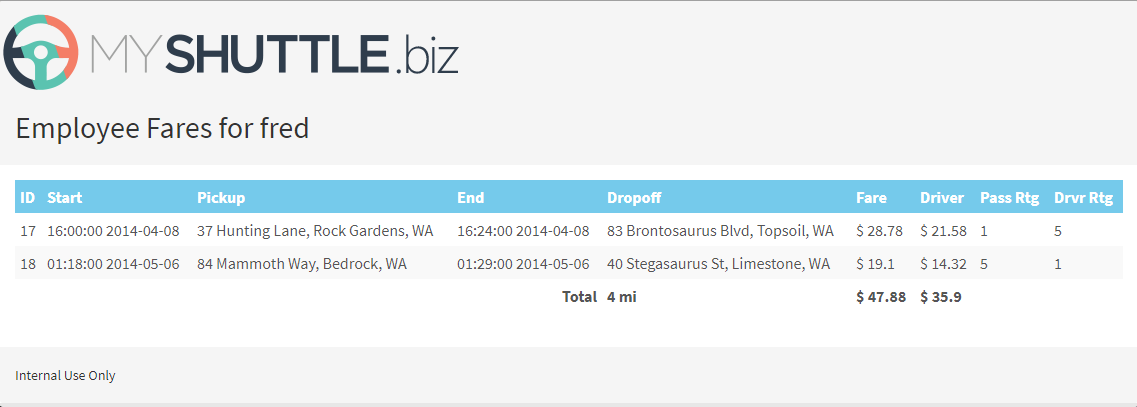Screen dimensions: 1137x407
Task: Click the Pickup column header
Action: coord(221,197)
